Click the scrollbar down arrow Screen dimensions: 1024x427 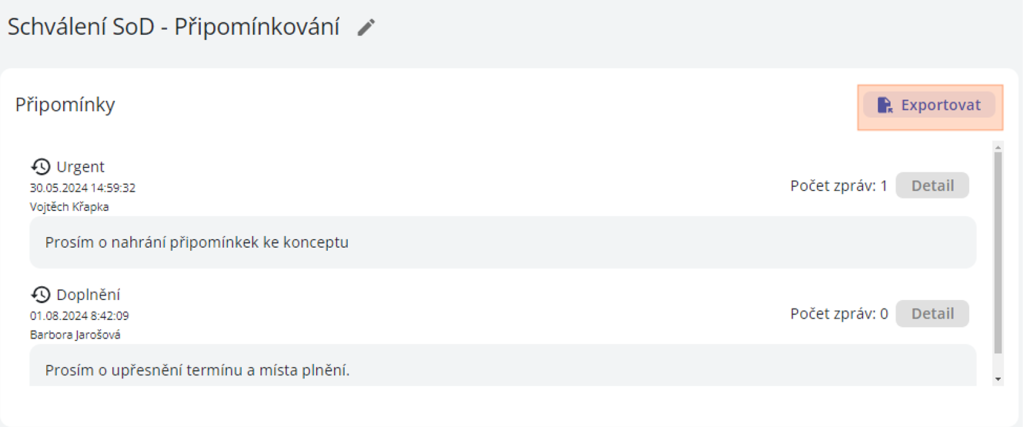(x=997, y=379)
